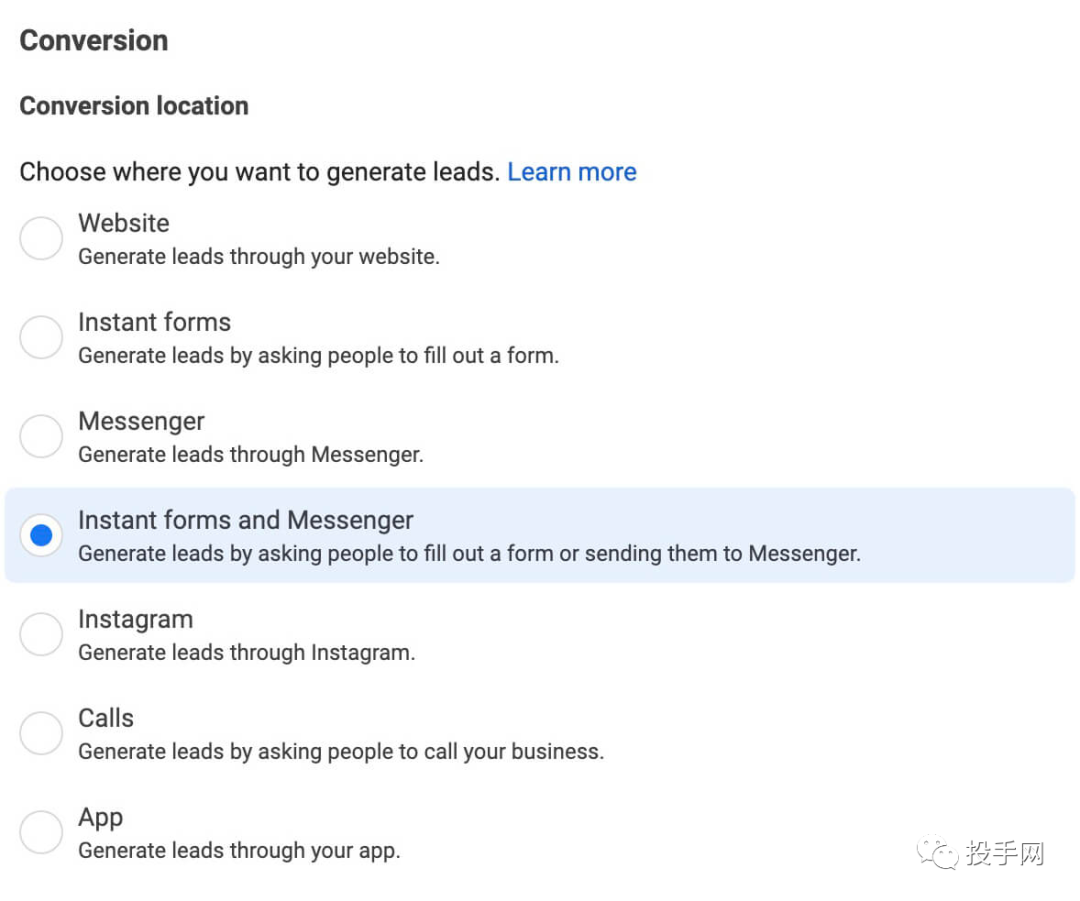The width and height of the screenshot is (1080, 901).
Task: Click the "App" option label text
Action: pyautogui.click(x=101, y=817)
